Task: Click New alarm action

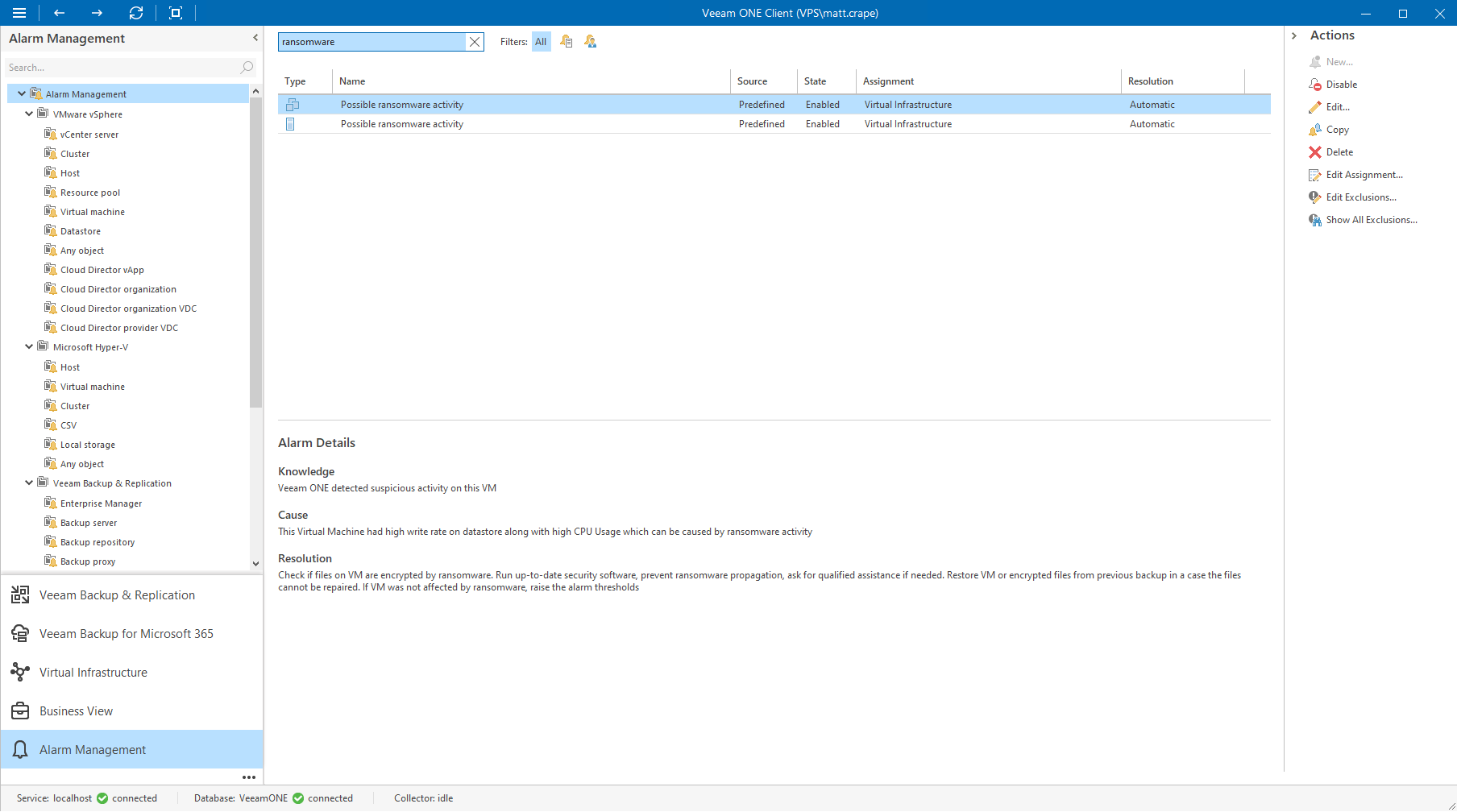Action: click(x=1331, y=62)
